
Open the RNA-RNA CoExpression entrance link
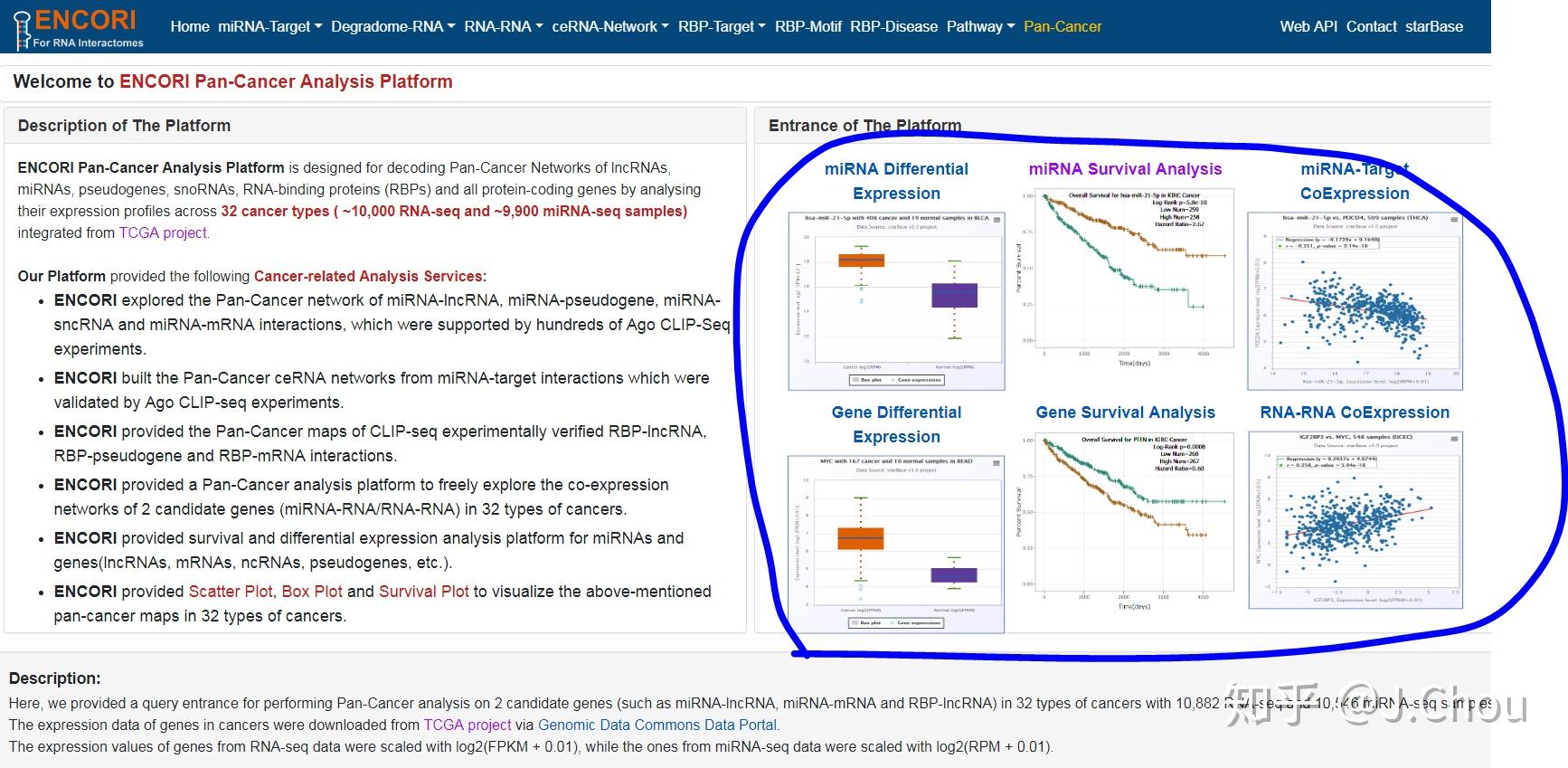1355,412
